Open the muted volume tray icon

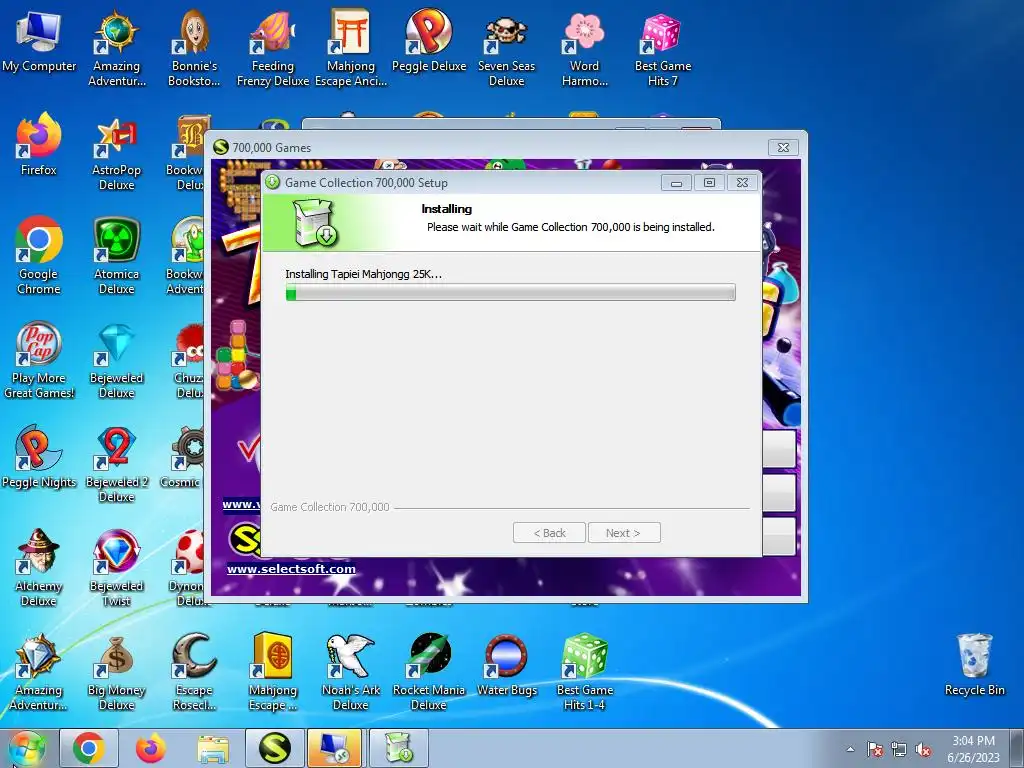tap(923, 750)
